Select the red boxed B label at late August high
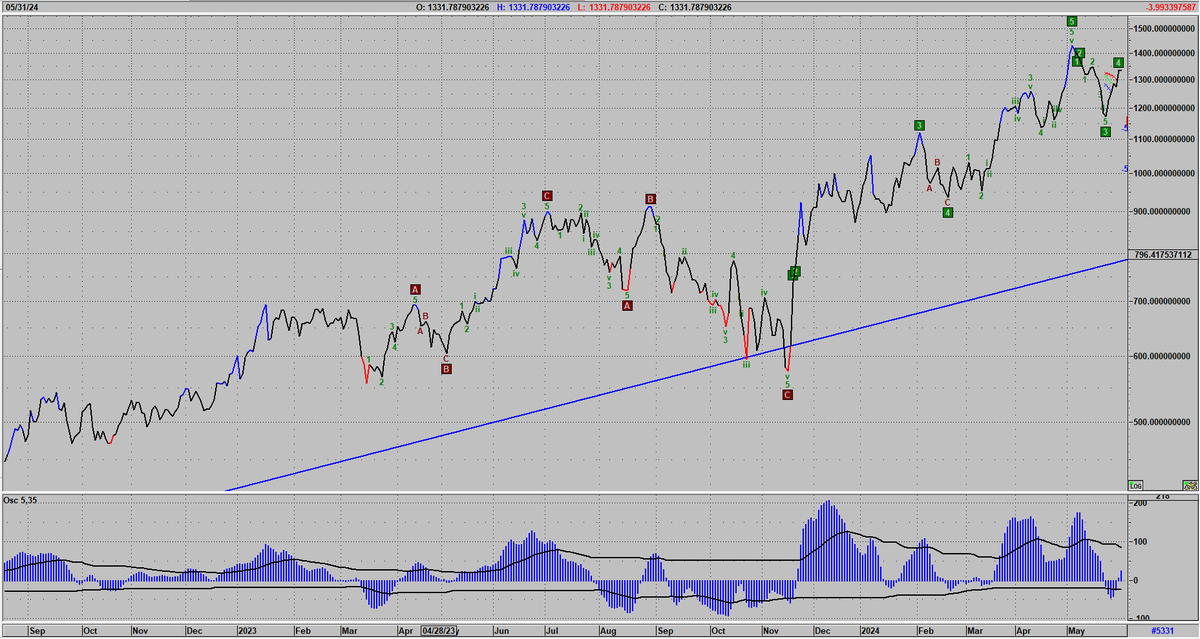The height and width of the screenshot is (639, 1200). (650, 199)
